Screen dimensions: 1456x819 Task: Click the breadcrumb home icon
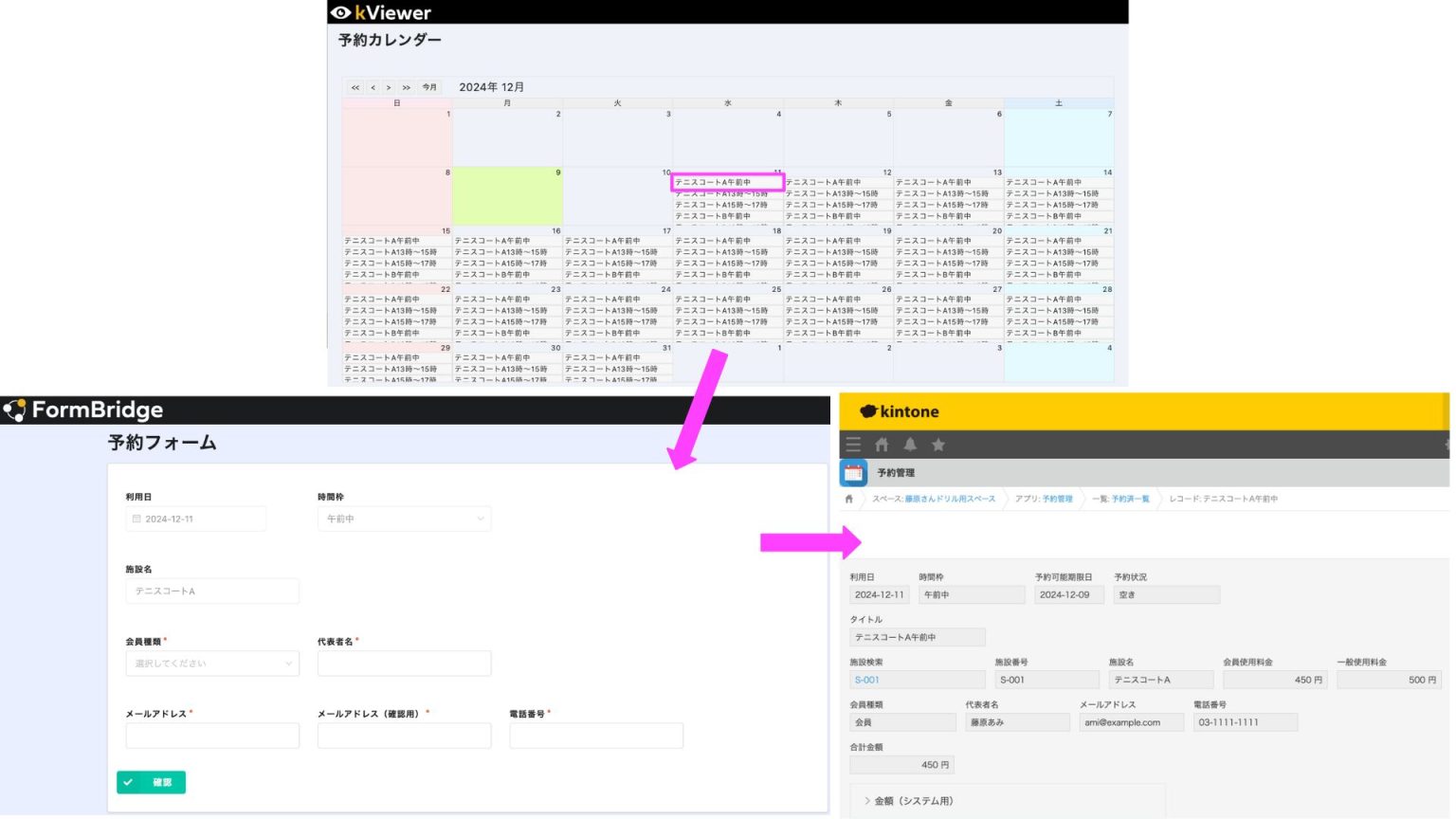(x=849, y=498)
